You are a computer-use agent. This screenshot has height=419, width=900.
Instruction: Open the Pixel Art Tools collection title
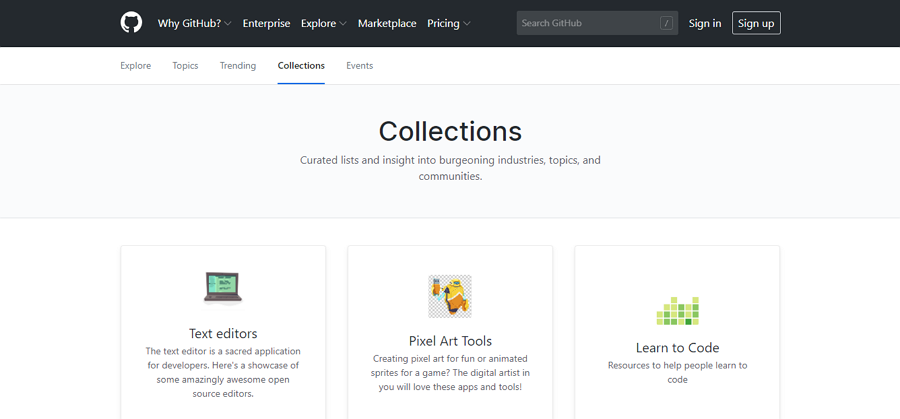coord(451,341)
